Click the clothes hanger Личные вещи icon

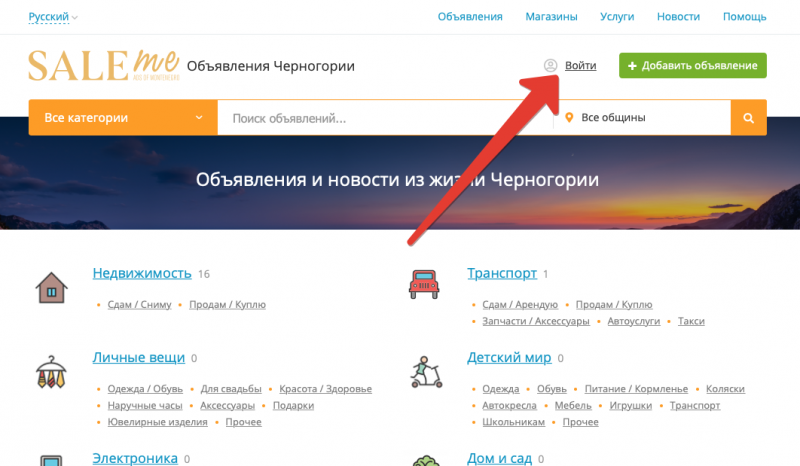pyautogui.click(x=52, y=372)
